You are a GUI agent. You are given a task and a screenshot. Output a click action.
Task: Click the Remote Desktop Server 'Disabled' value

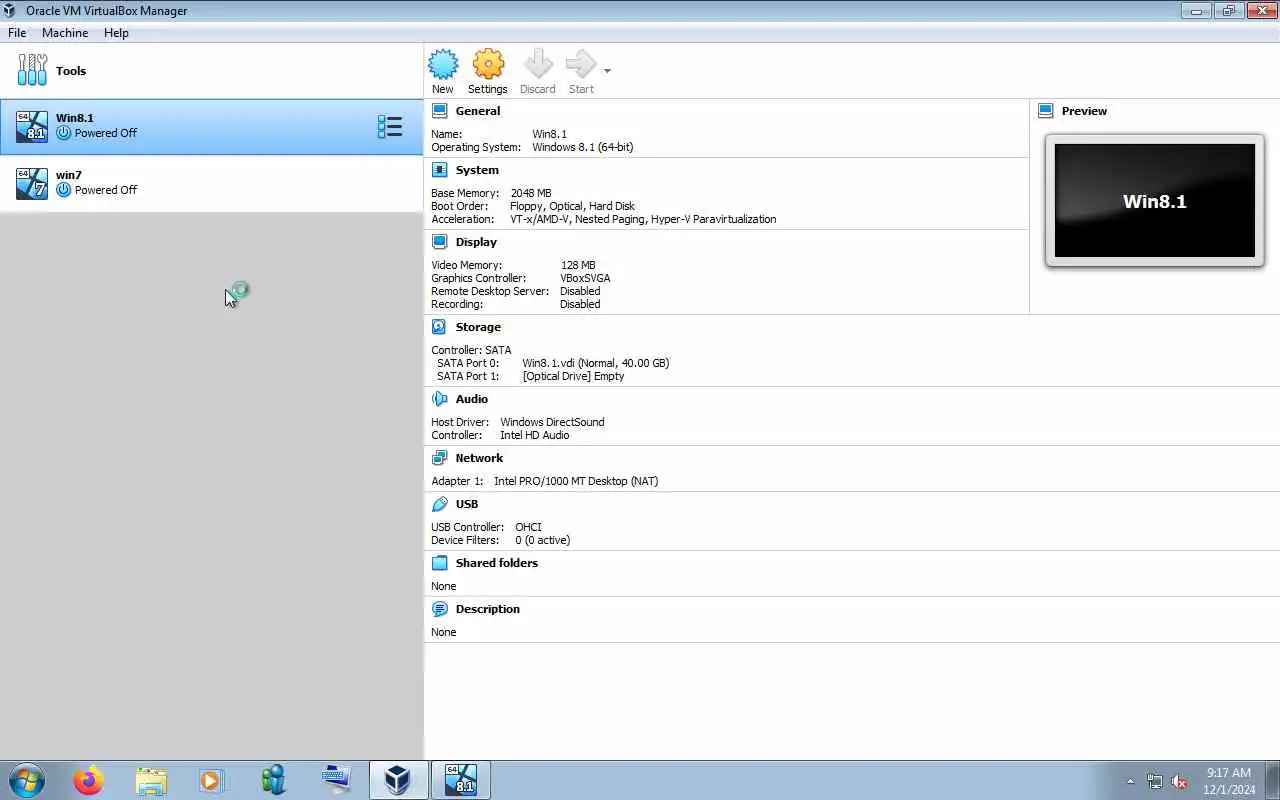click(x=580, y=291)
